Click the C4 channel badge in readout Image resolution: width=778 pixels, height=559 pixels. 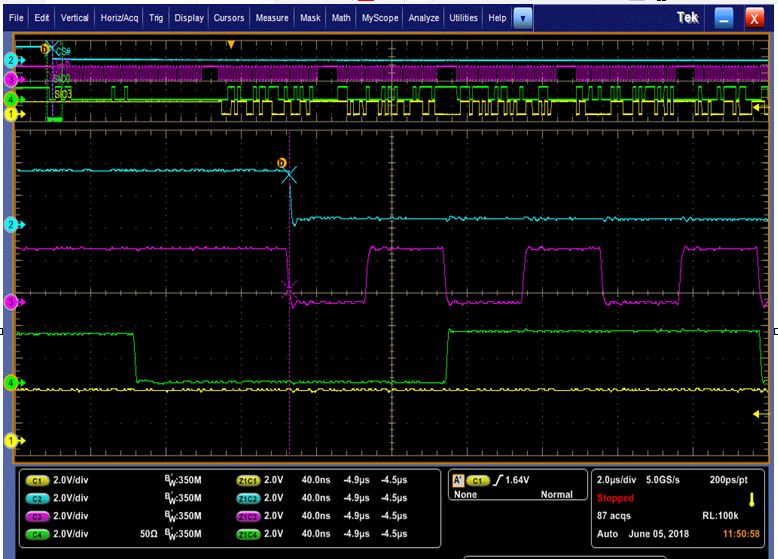(x=37, y=534)
